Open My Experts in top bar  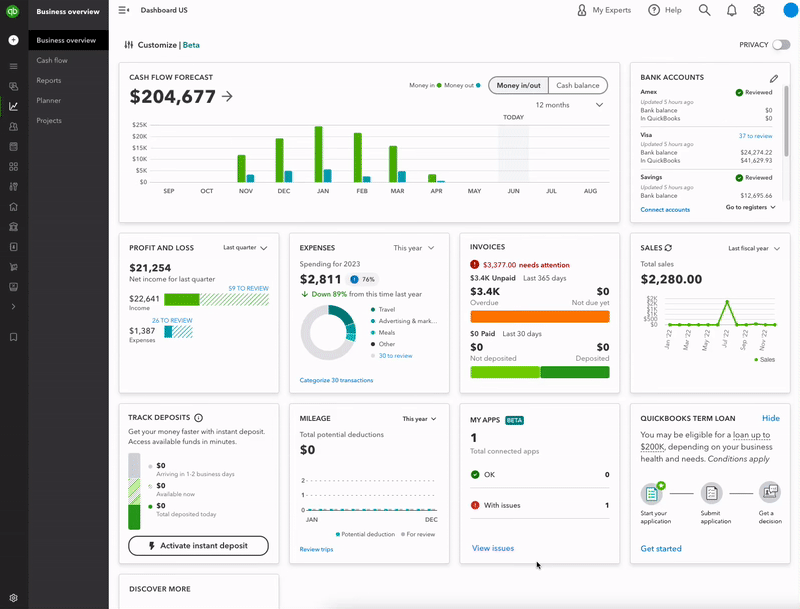(604, 10)
